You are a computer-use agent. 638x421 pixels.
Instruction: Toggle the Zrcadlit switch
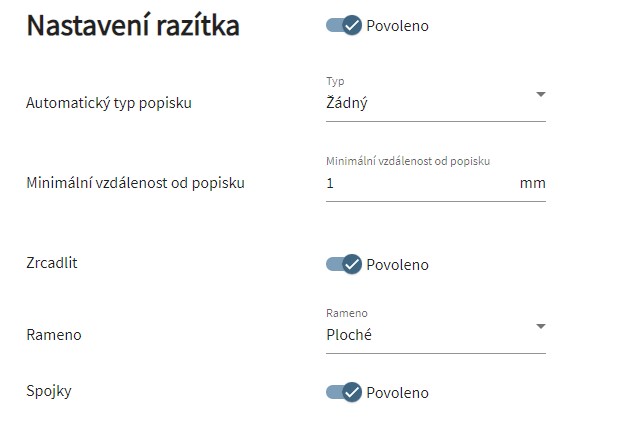[x=343, y=264]
